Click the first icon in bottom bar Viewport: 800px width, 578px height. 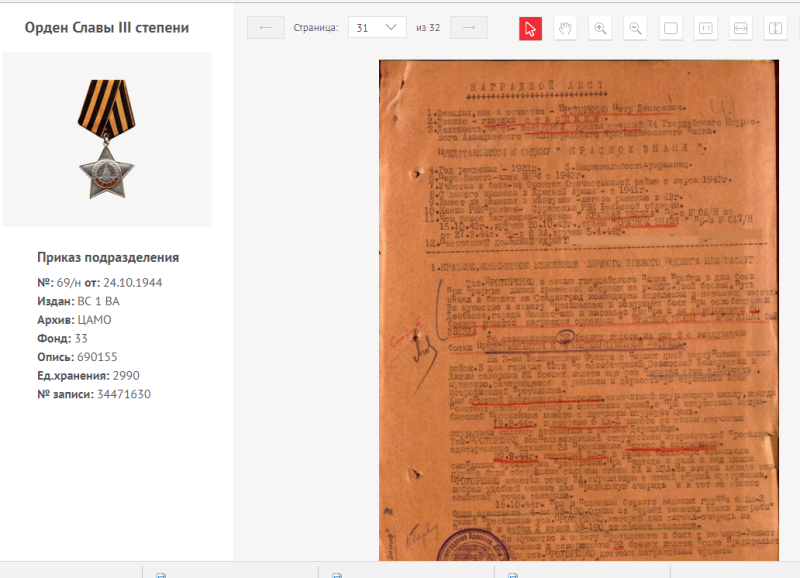160,575
